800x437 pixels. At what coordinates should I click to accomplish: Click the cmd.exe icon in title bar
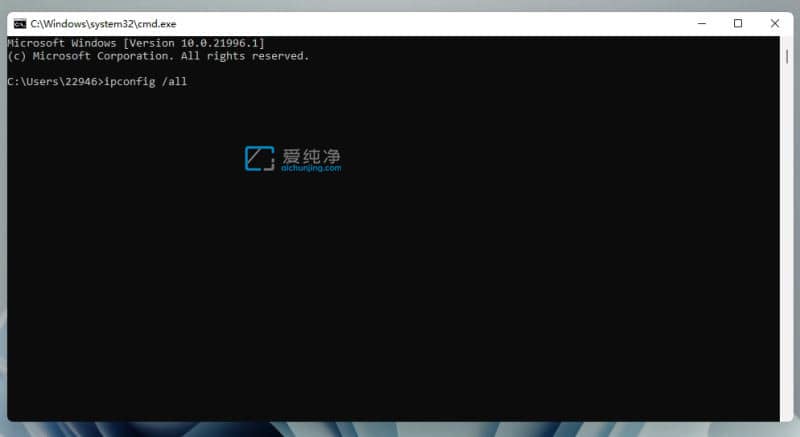[x=20, y=23]
